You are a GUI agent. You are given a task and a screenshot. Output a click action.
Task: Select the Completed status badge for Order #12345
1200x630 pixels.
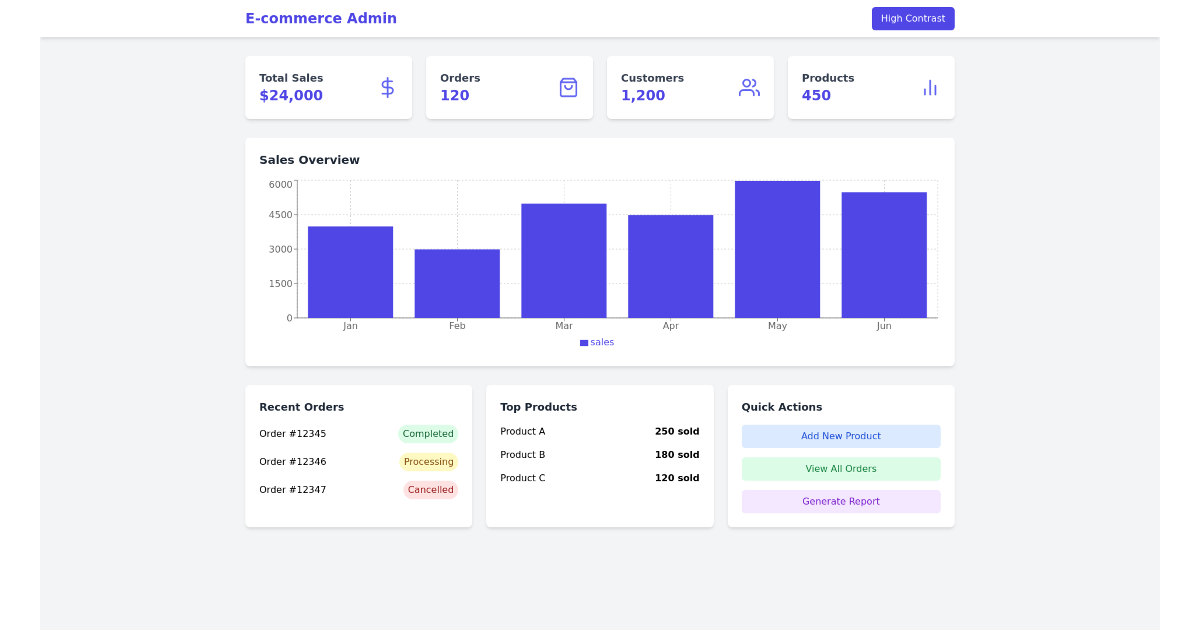point(428,433)
